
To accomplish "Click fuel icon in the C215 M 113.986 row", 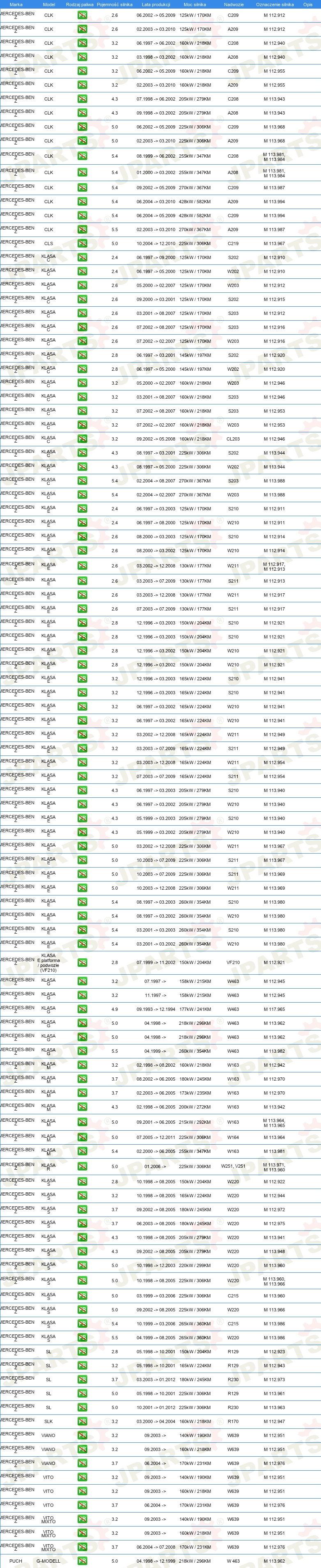I will coord(82,1323).
